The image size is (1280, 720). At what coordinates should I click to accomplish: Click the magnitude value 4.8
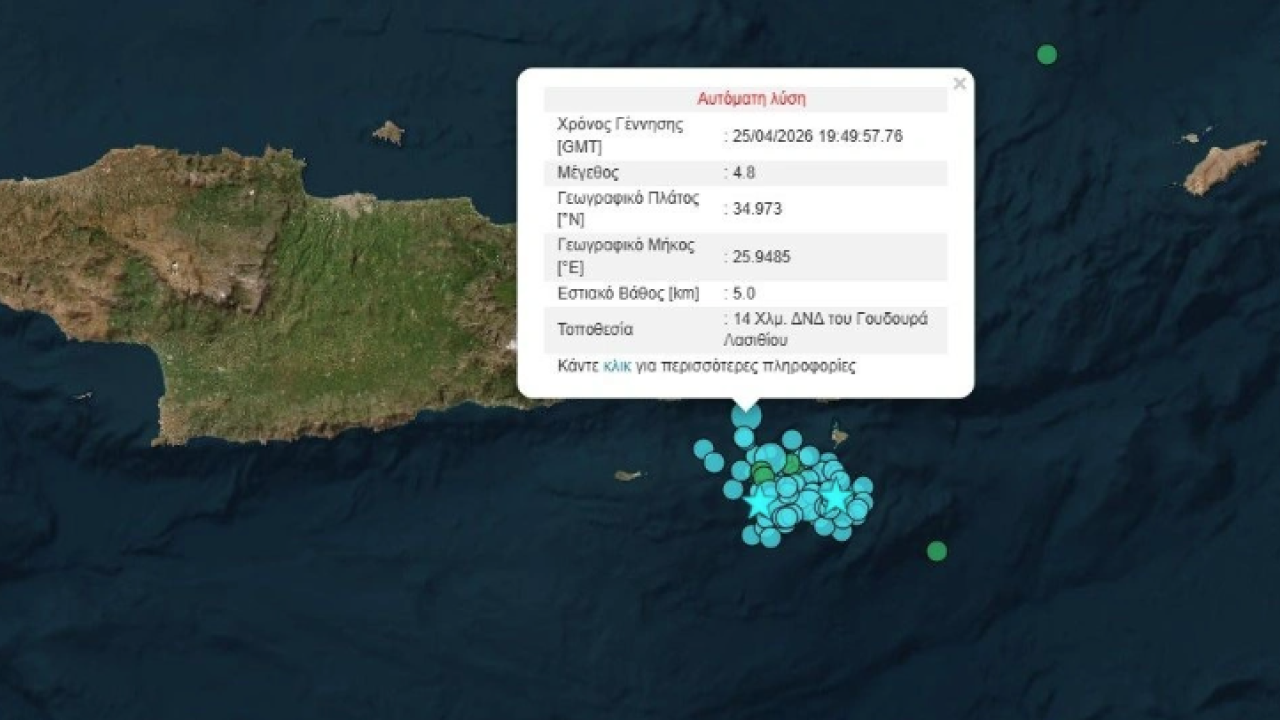coord(744,172)
